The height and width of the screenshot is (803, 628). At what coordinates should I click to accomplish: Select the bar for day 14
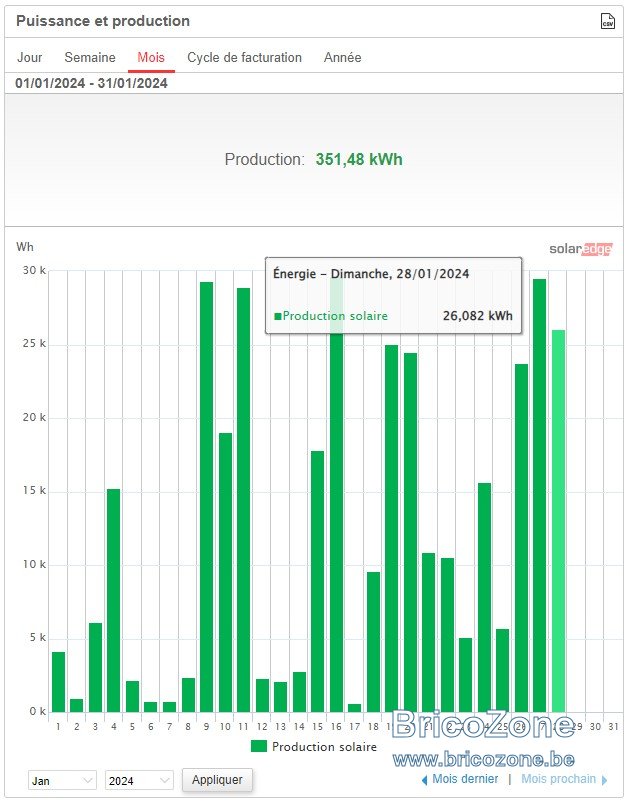coord(300,692)
